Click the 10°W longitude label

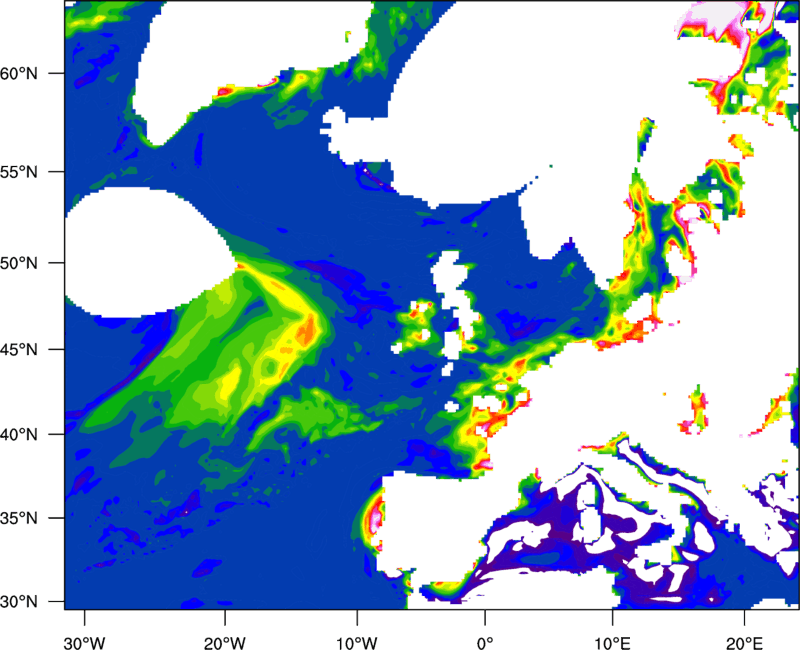coord(357,643)
